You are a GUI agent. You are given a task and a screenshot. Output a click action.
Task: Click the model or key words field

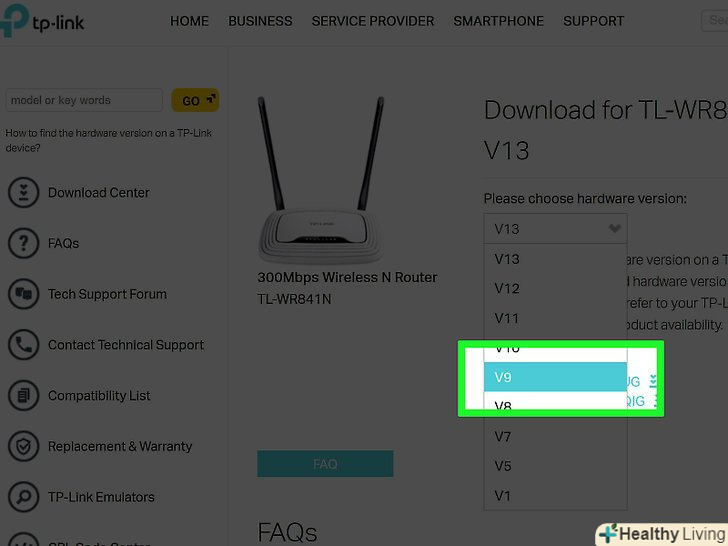pyautogui.click(x=84, y=100)
